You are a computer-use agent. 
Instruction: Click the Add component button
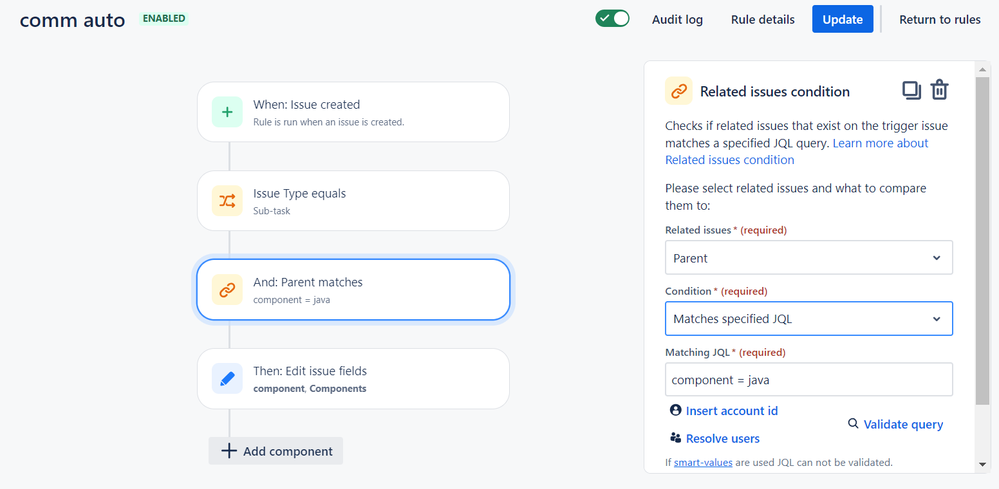click(276, 451)
